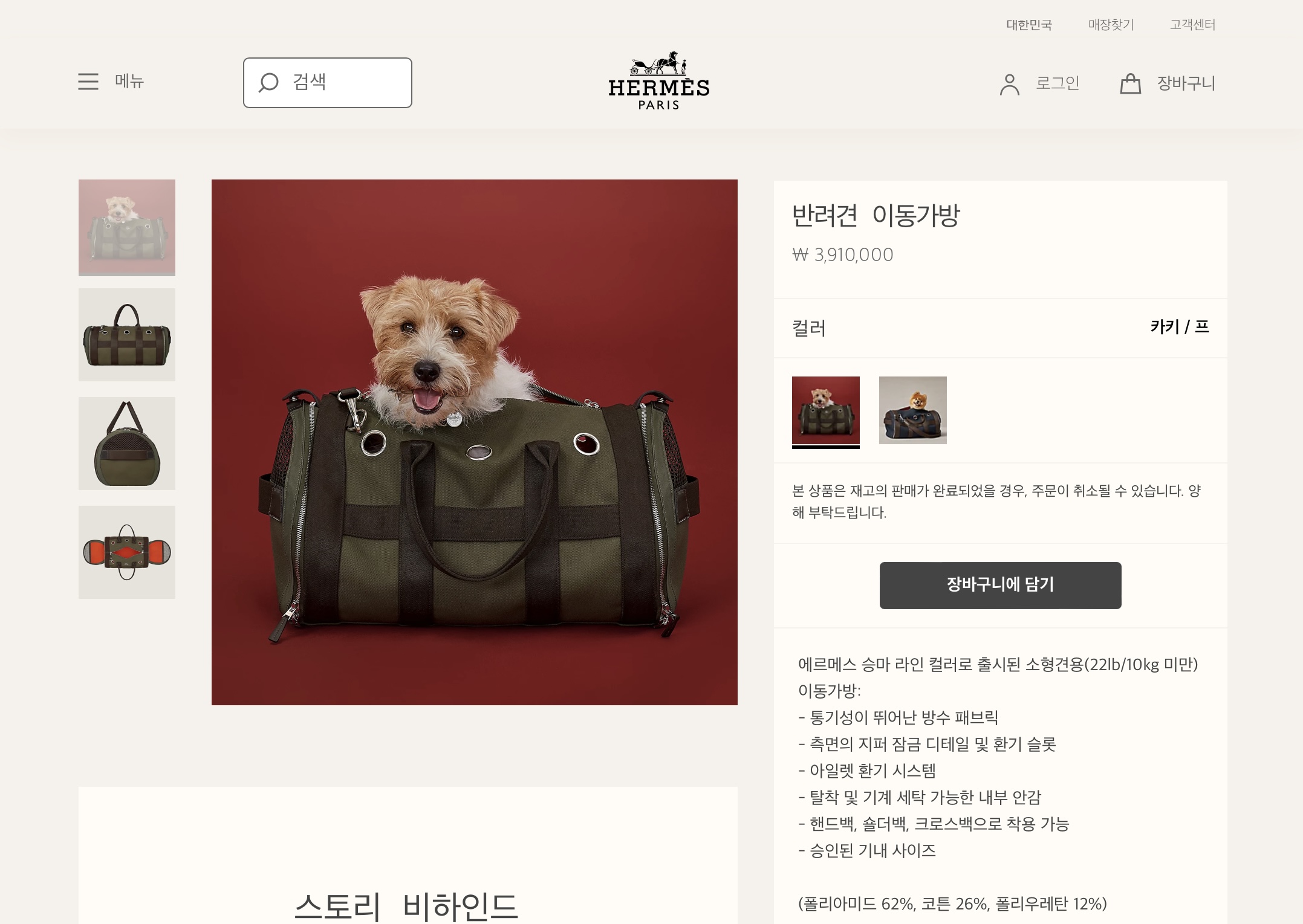Viewport: 1303px width, 924px height.
Task: Select the khaki color swatch
Action: [826, 410]
